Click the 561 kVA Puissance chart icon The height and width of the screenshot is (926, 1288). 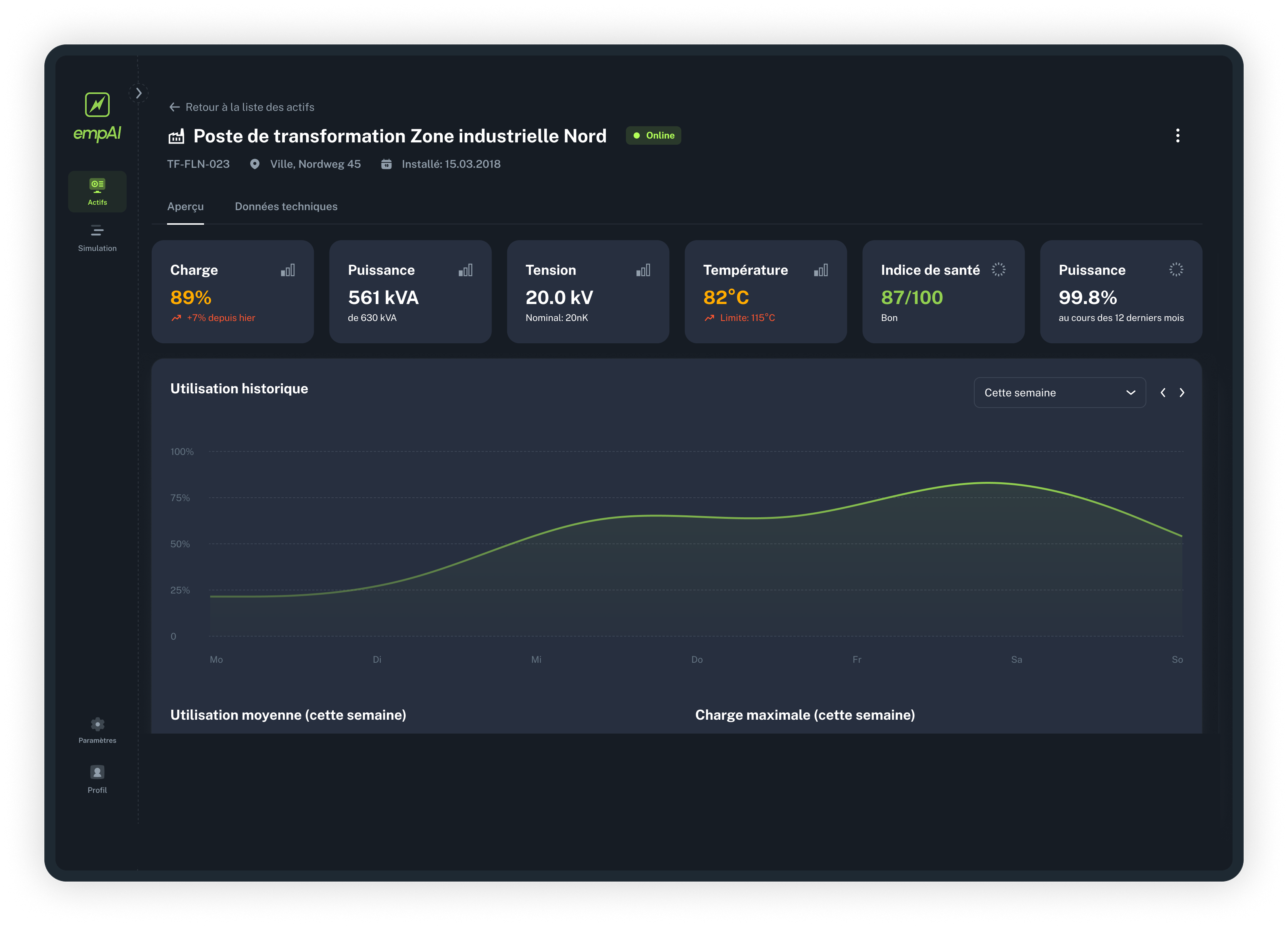coord(465,270)
